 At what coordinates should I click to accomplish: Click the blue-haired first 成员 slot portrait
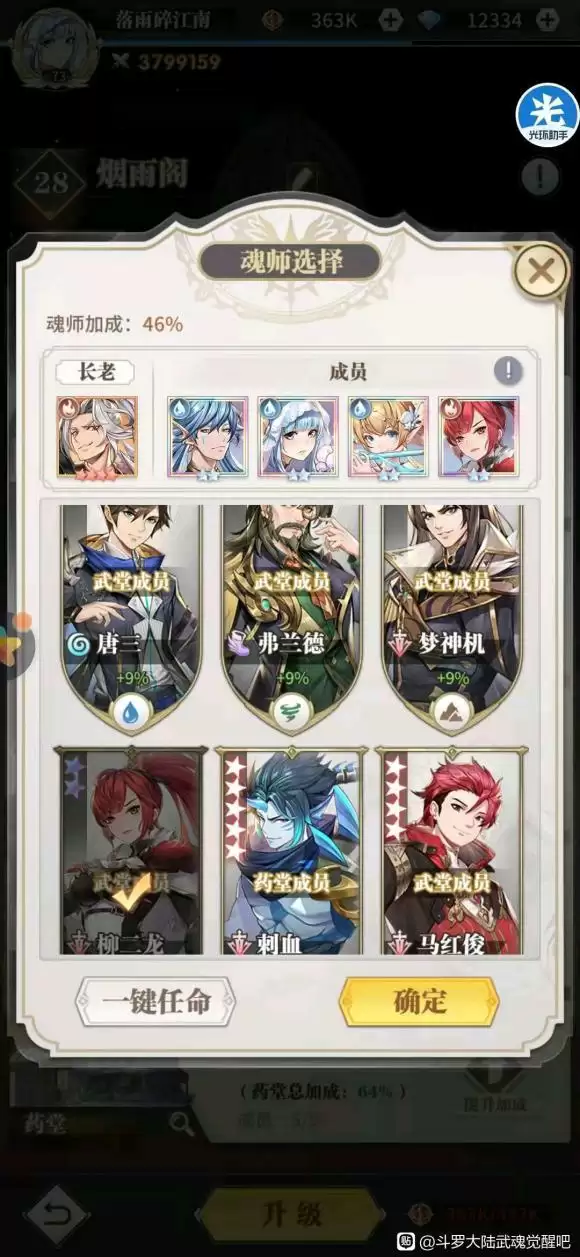(208, 438)
